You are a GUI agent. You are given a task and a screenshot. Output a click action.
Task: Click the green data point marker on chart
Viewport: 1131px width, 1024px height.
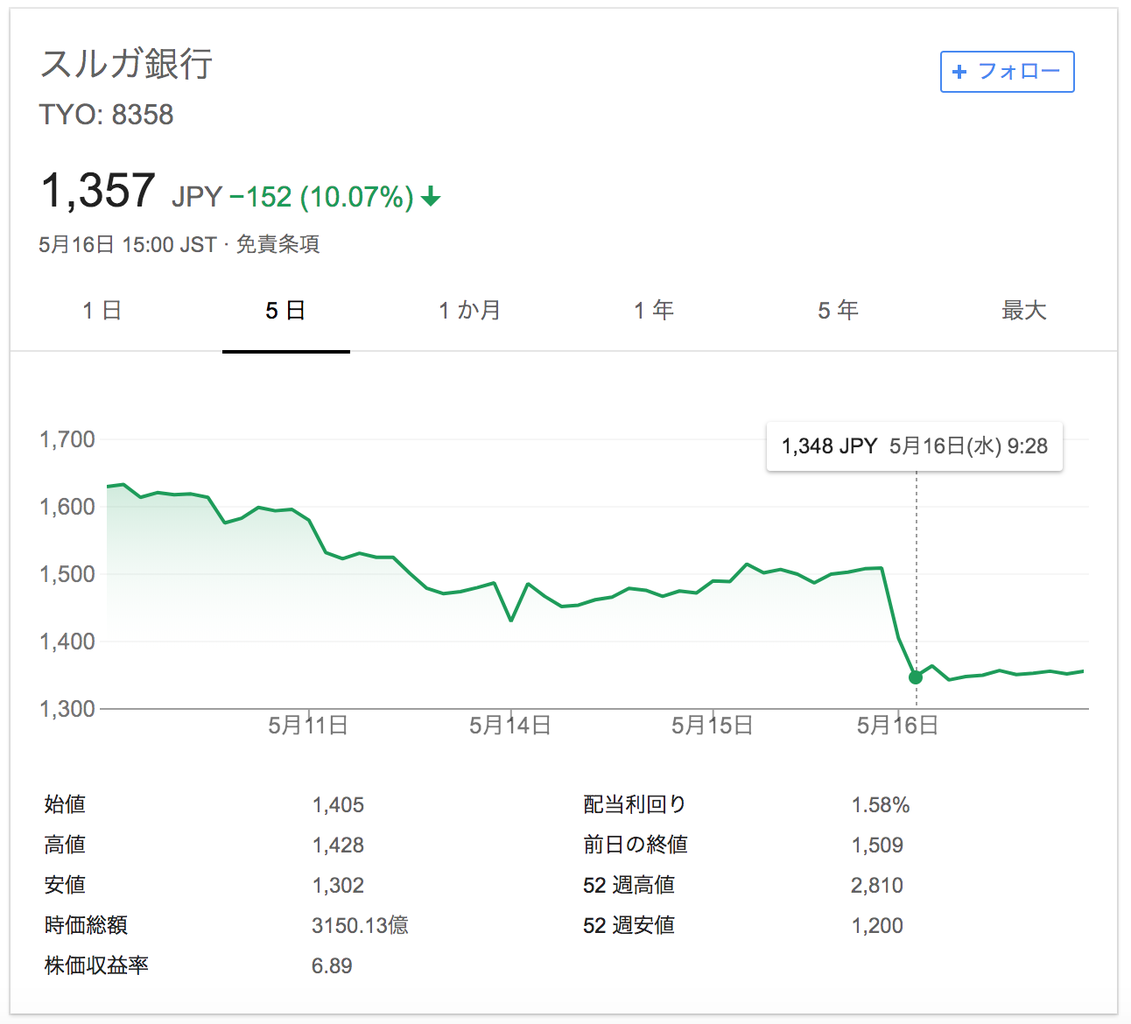click(x=915, y=677)
